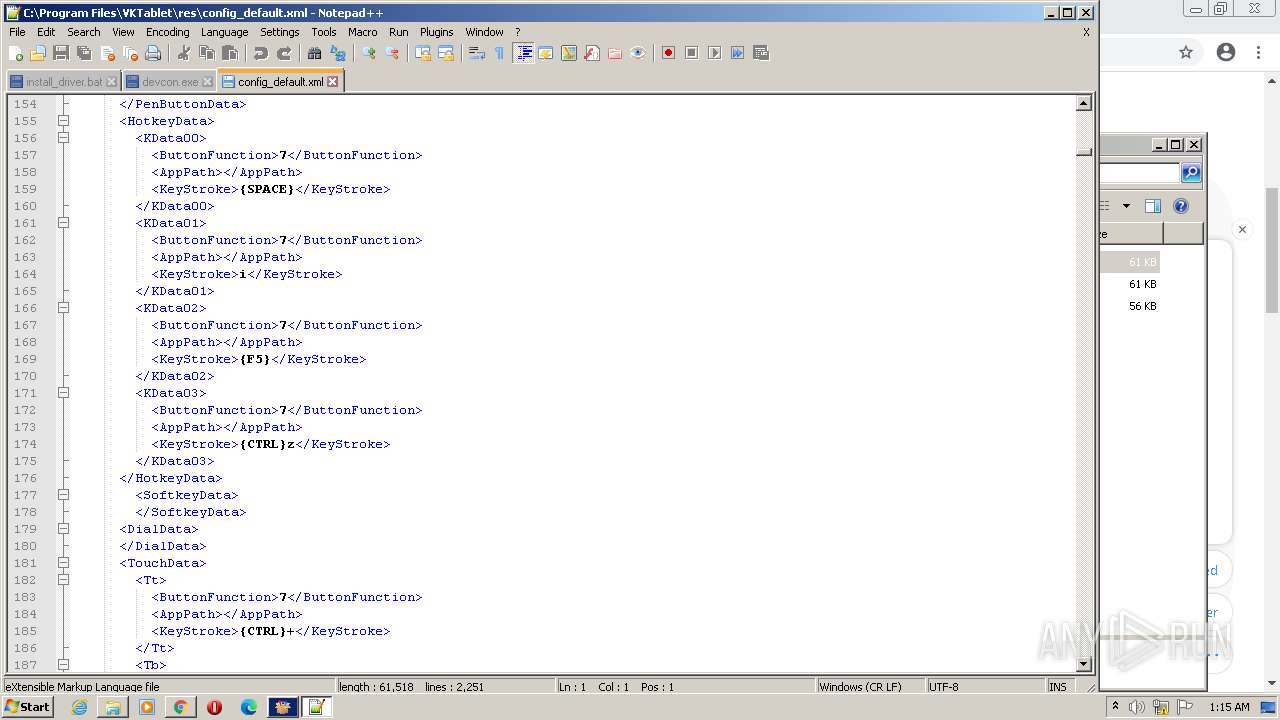The height and width of the screenshot is (720, 1280).
Task: Click the Open file toolbar icon
Action: (x=38, y=53)
